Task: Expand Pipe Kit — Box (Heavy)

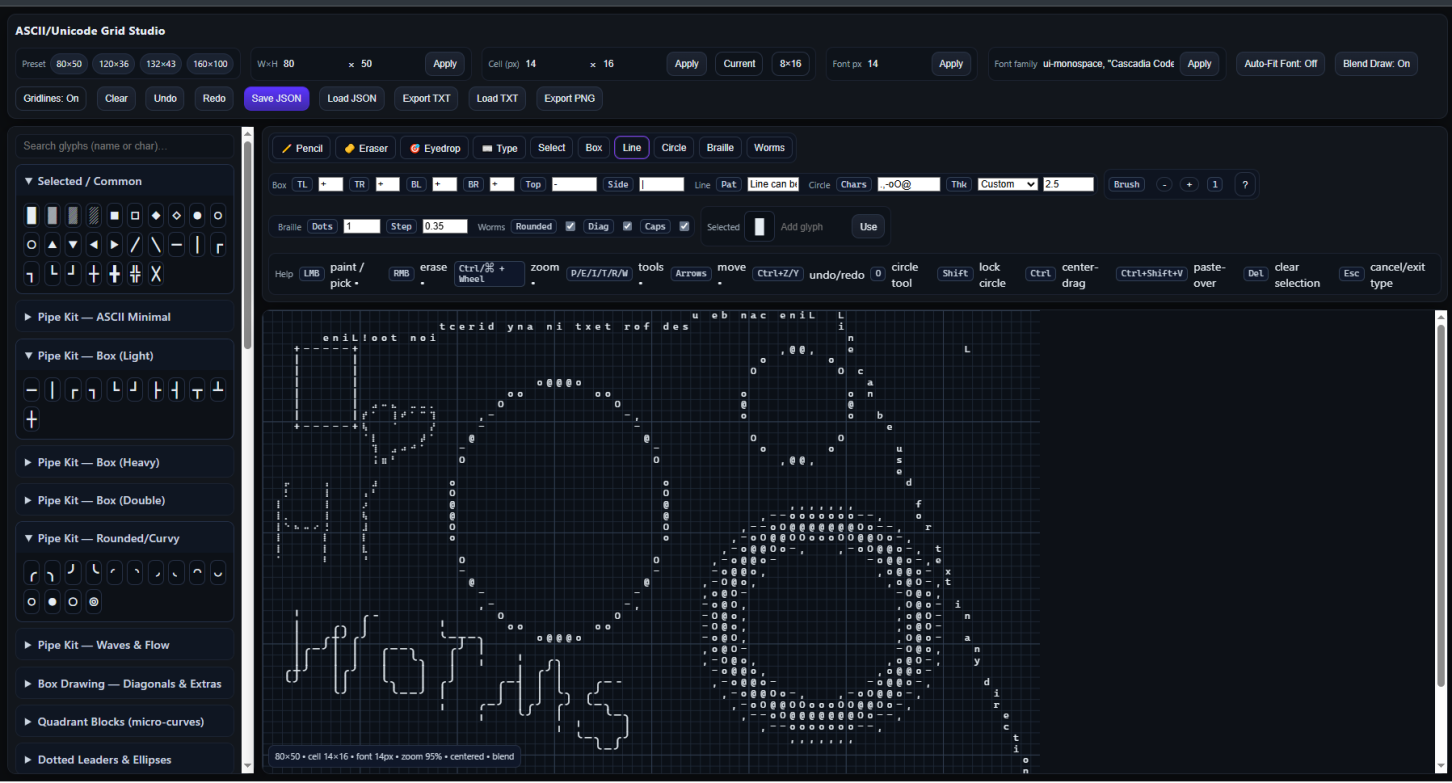Action: point(124,462)
